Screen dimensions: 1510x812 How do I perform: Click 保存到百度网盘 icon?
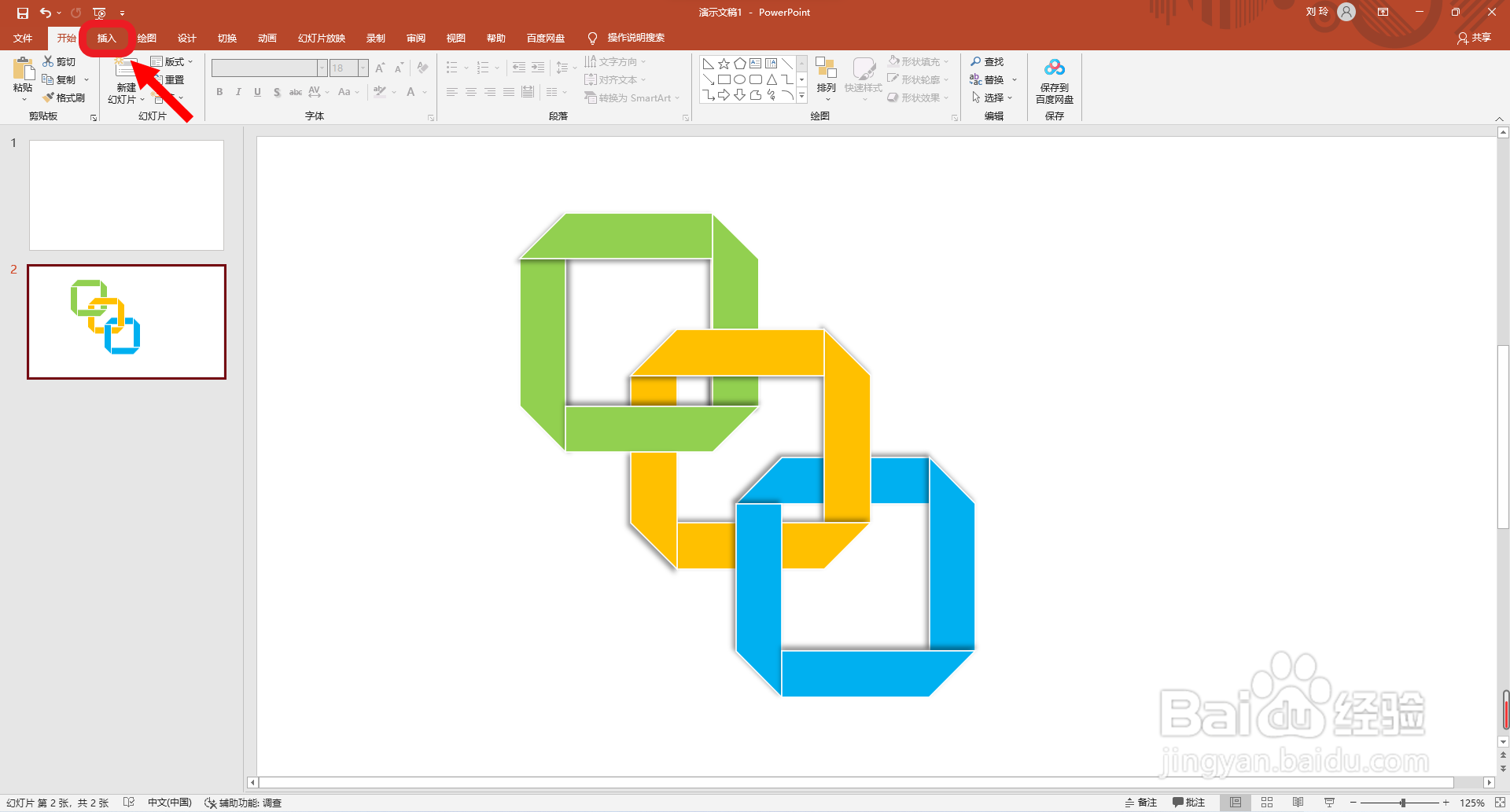click(x=1055, y=81)
